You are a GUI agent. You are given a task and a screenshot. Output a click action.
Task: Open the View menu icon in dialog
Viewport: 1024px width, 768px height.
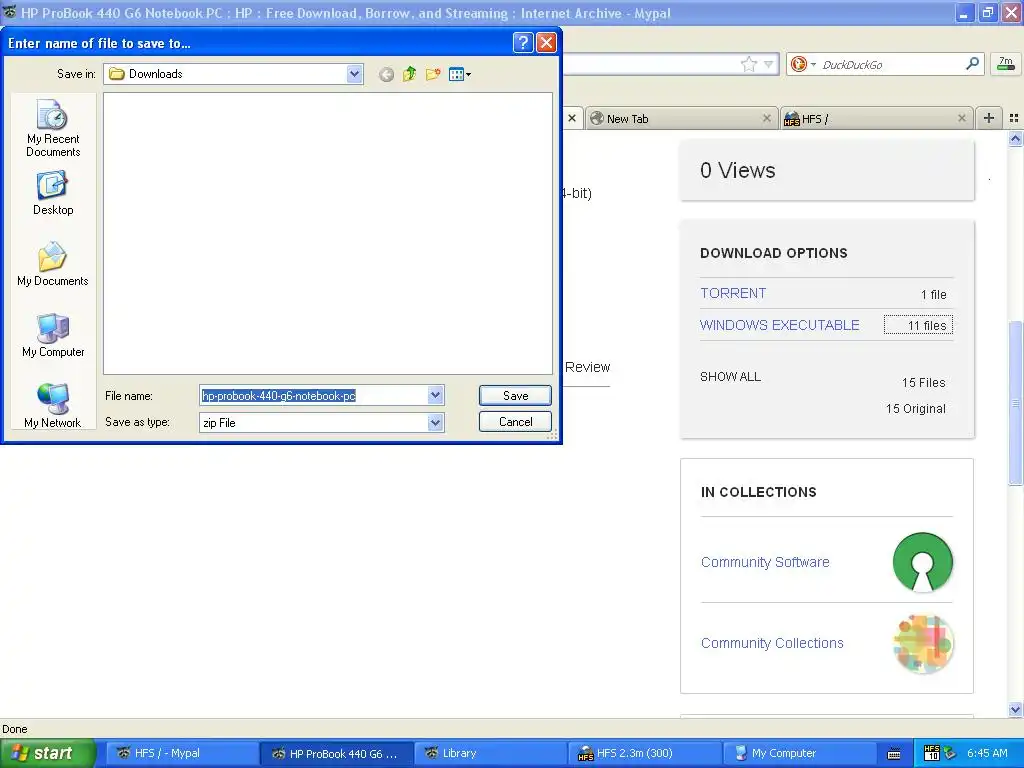(x=460, y=74)
